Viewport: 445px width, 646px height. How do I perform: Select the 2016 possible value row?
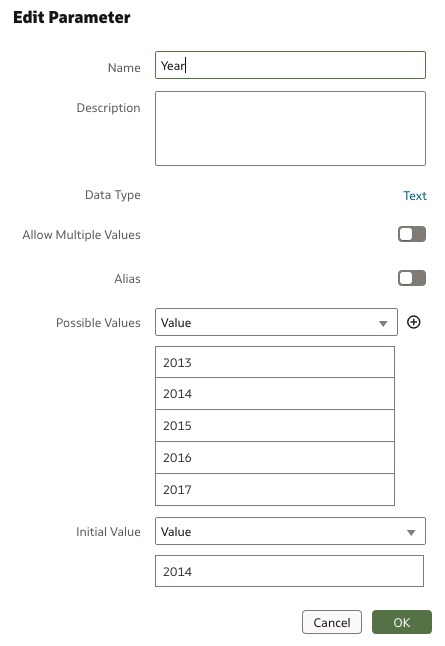[275, 458]
